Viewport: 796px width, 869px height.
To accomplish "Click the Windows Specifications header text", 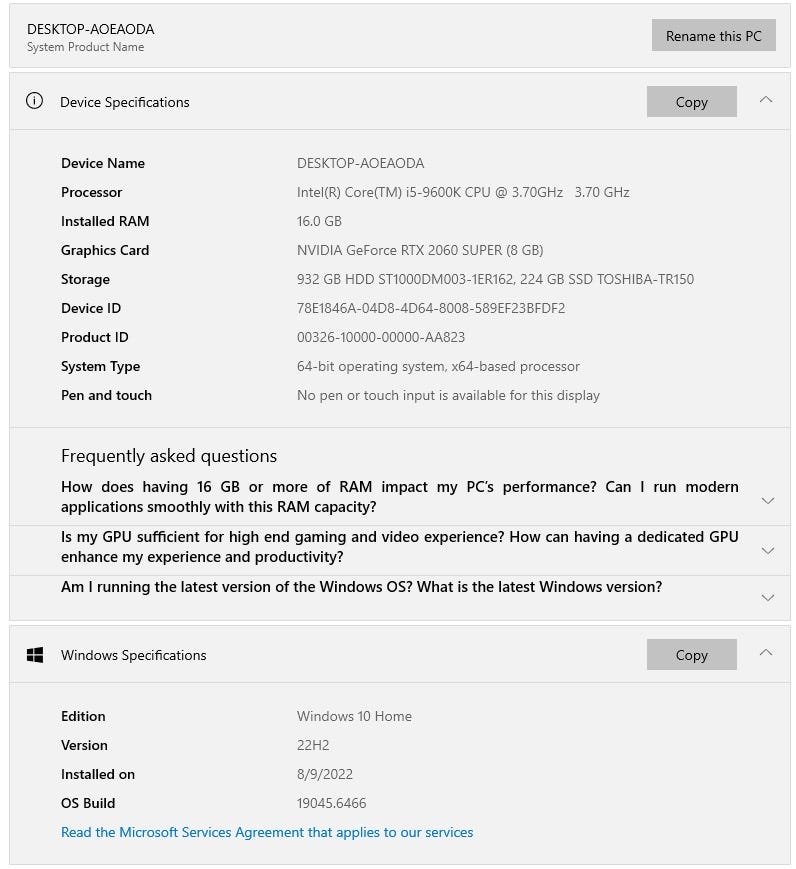I will point(134,655).
